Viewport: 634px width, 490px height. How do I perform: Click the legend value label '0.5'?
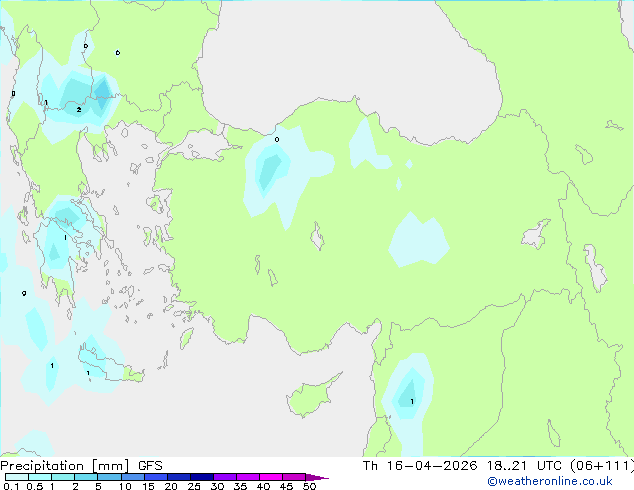tap(35, 486)
